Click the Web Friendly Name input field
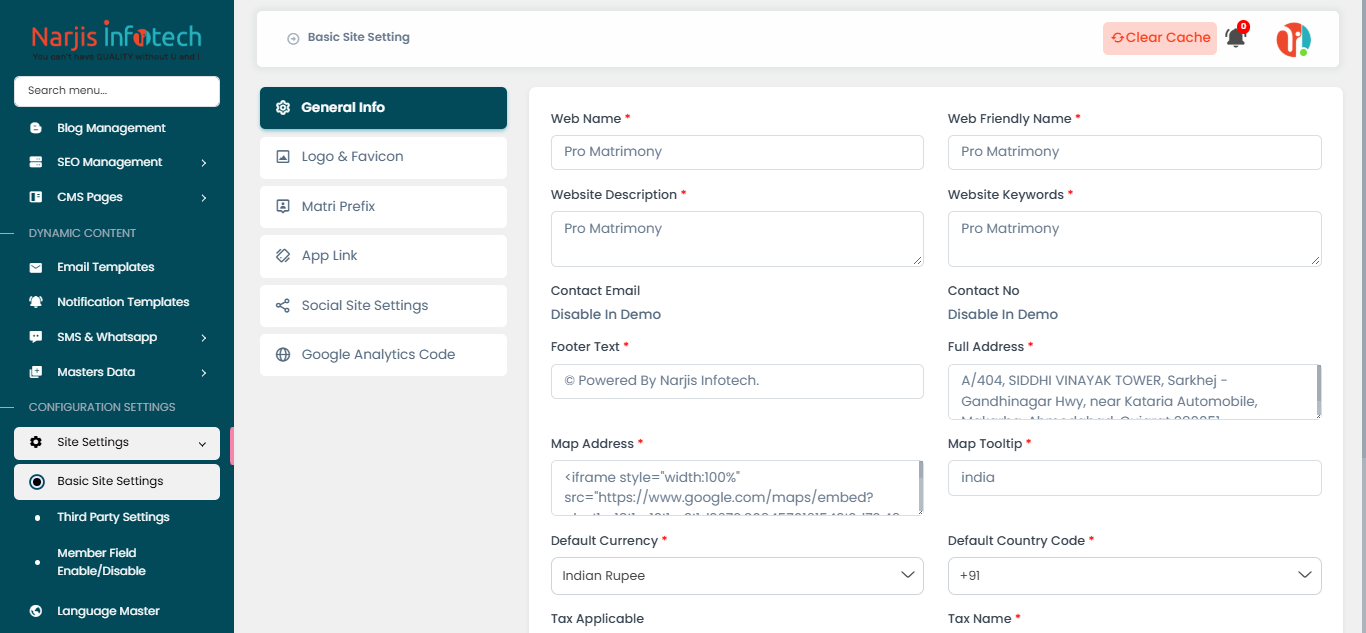 [1134, 152]
